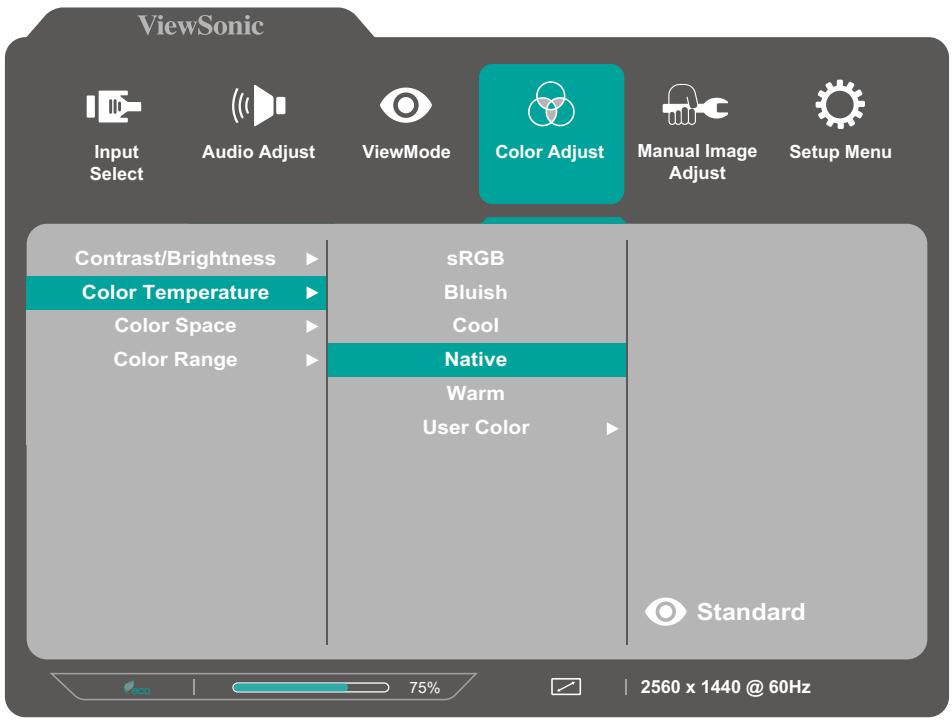
Task: Choose the Native color temperature
Action: point(477,360)
